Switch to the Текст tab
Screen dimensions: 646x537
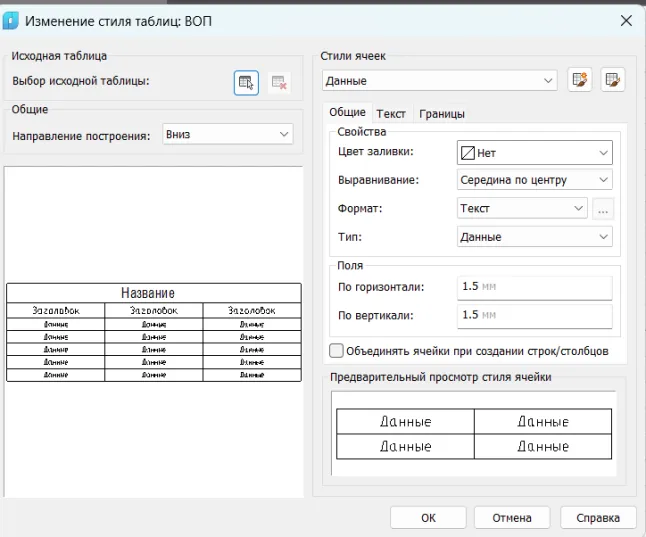[x=390, y=114]
